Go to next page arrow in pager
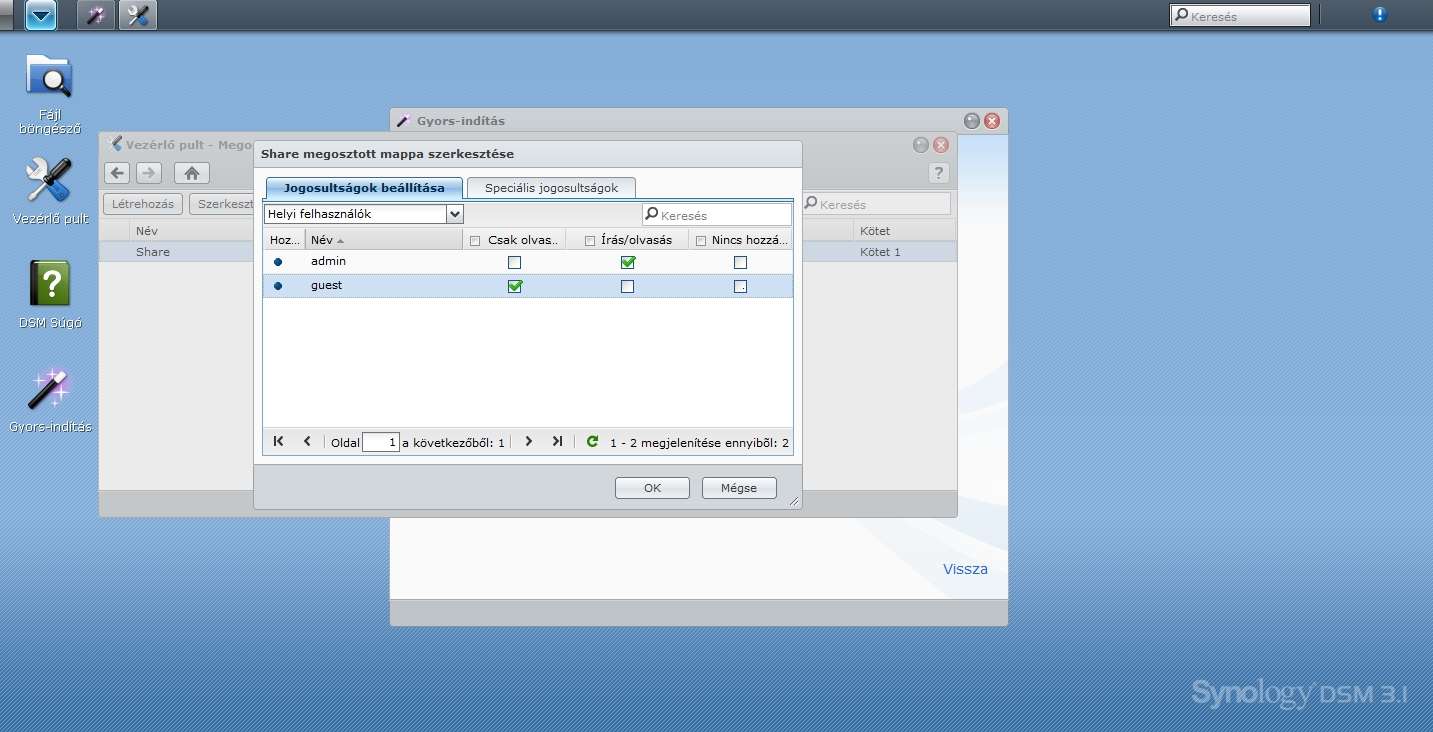Viewport: 1433px width, 732px height. [x=529, y=442]
